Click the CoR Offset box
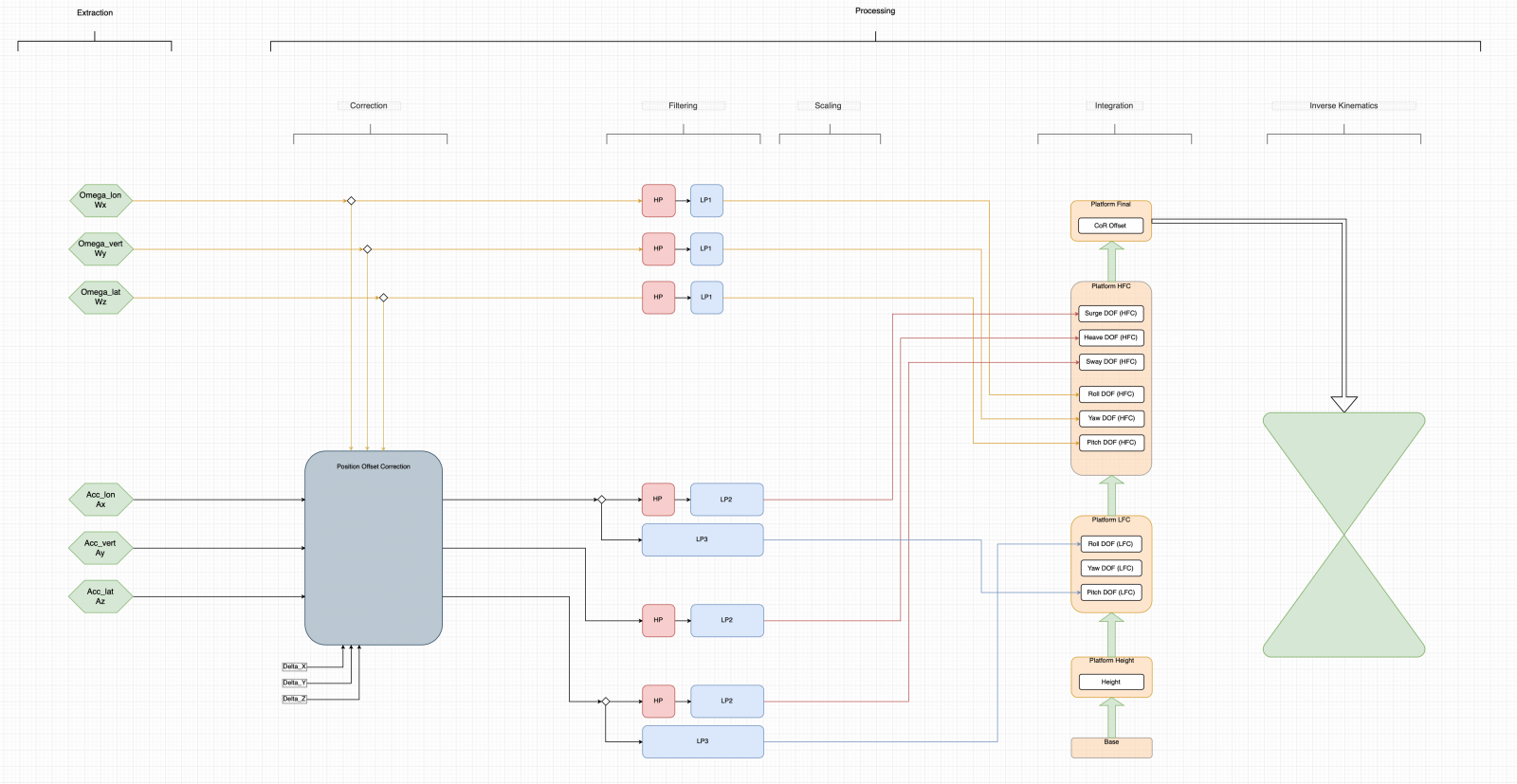The height and width of the screenshot is (784, 1517). point(1110,226)
